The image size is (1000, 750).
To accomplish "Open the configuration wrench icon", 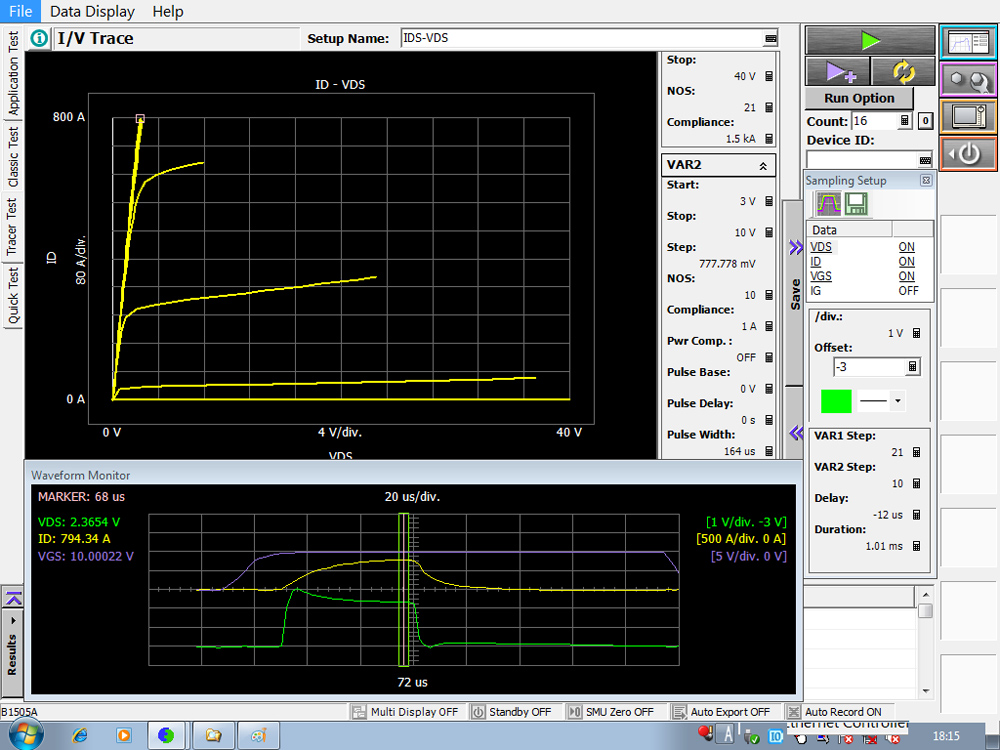I will tap(967, 79).
